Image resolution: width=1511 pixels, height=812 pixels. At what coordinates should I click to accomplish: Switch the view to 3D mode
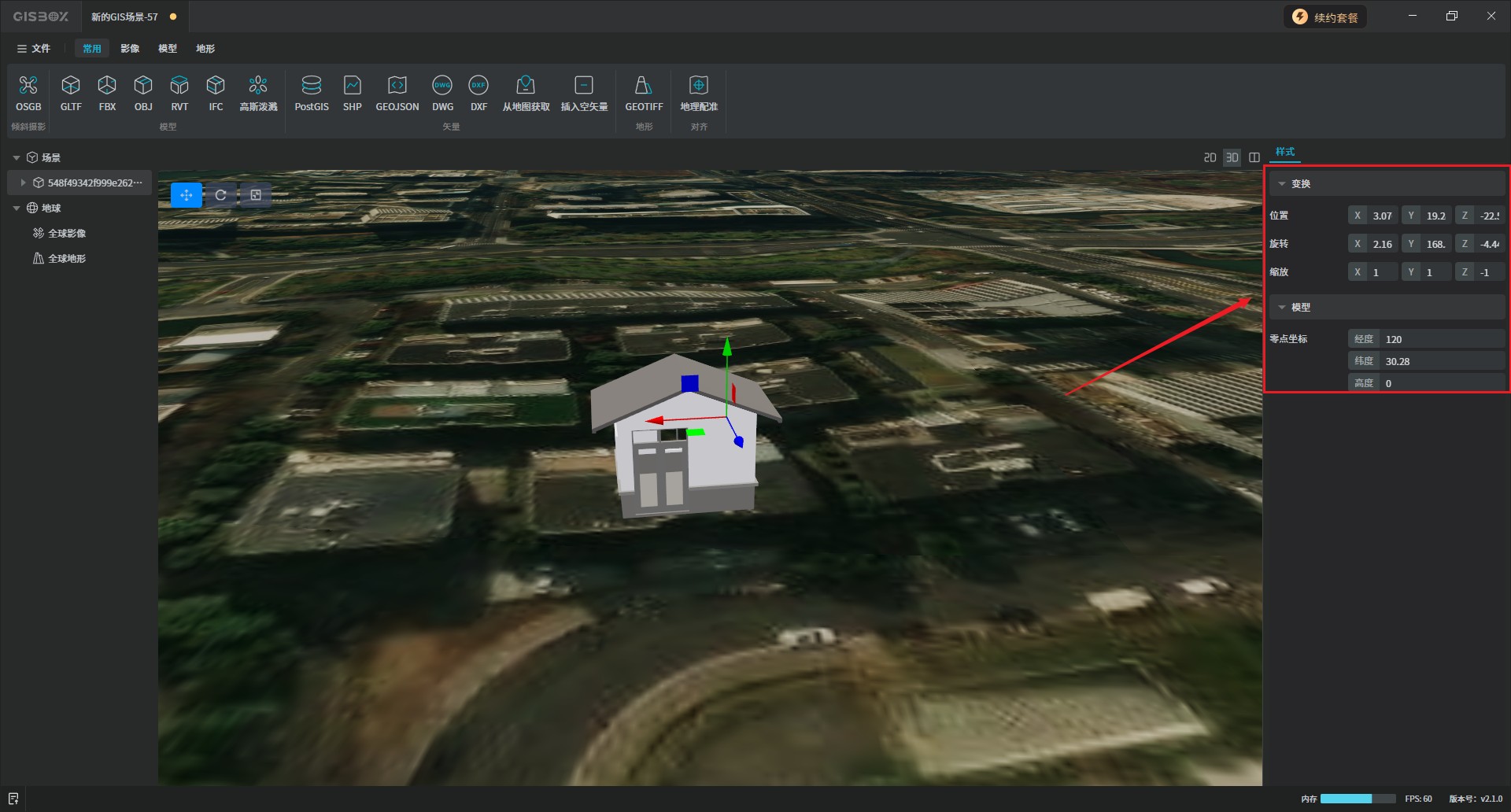click(1232, 158)
